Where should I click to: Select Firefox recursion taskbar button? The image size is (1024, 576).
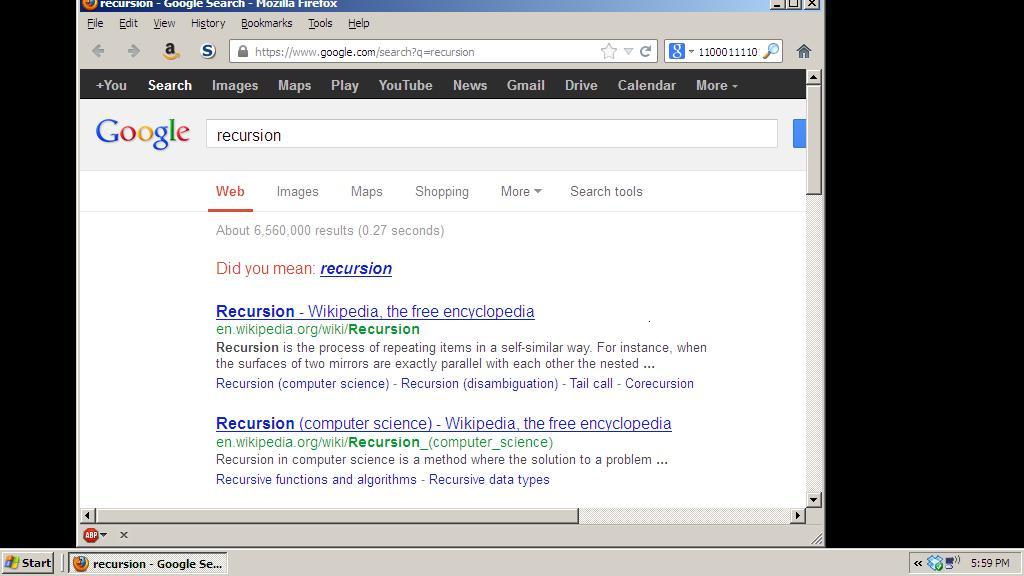[x=148, y=563]
